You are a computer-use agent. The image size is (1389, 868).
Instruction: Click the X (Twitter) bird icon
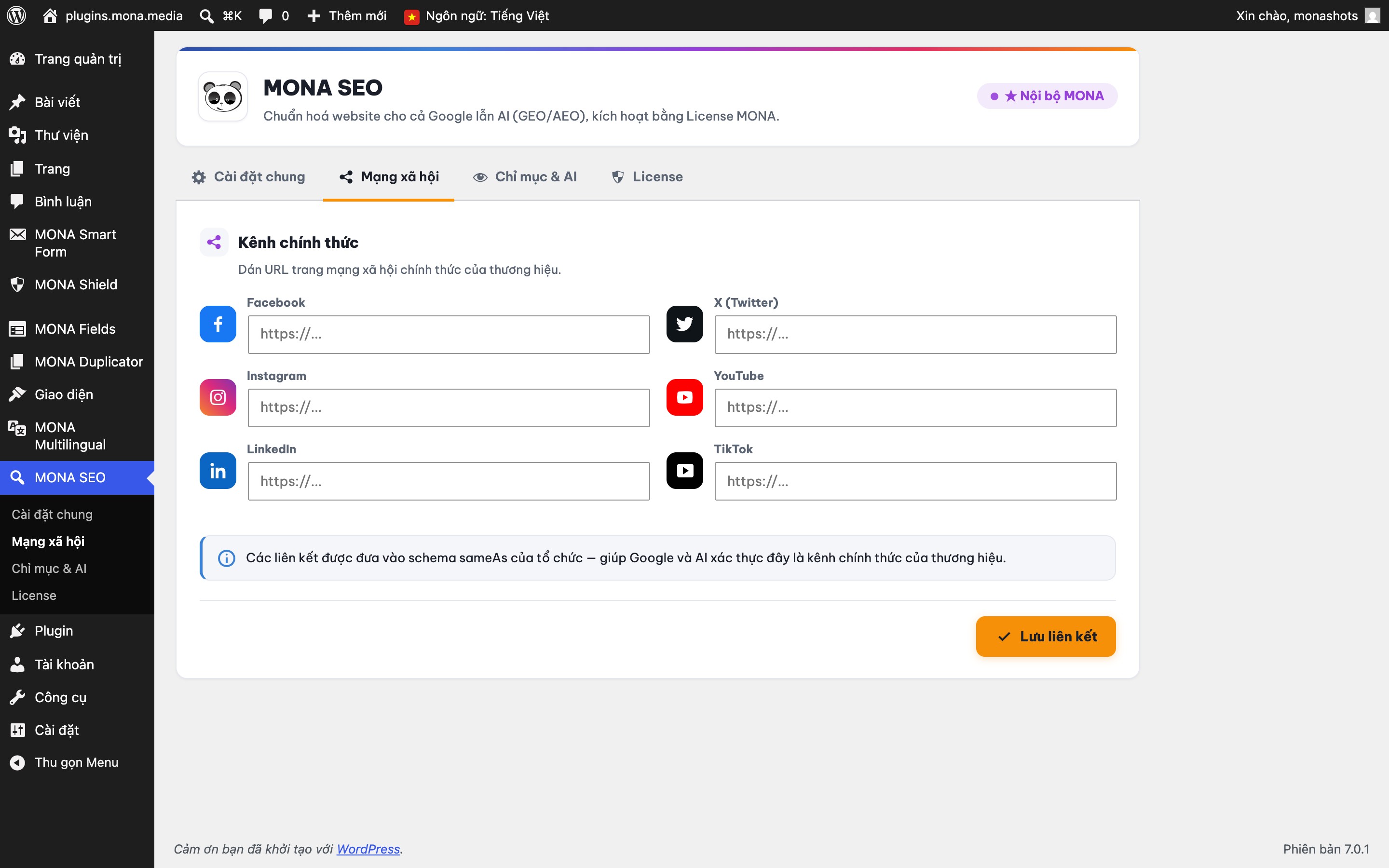coord(684,324)
